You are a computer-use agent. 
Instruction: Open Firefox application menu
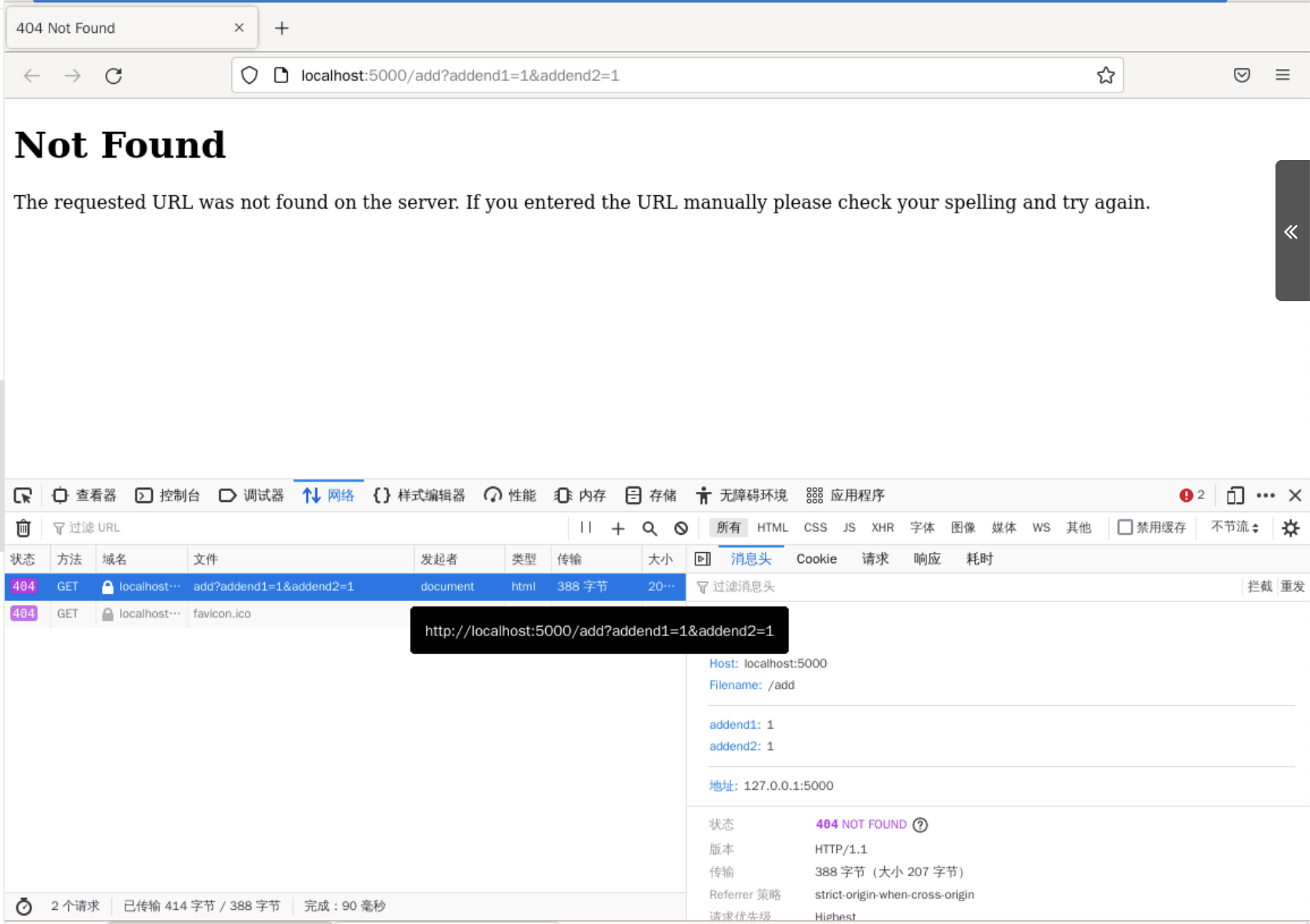(x=1283, y=75)
